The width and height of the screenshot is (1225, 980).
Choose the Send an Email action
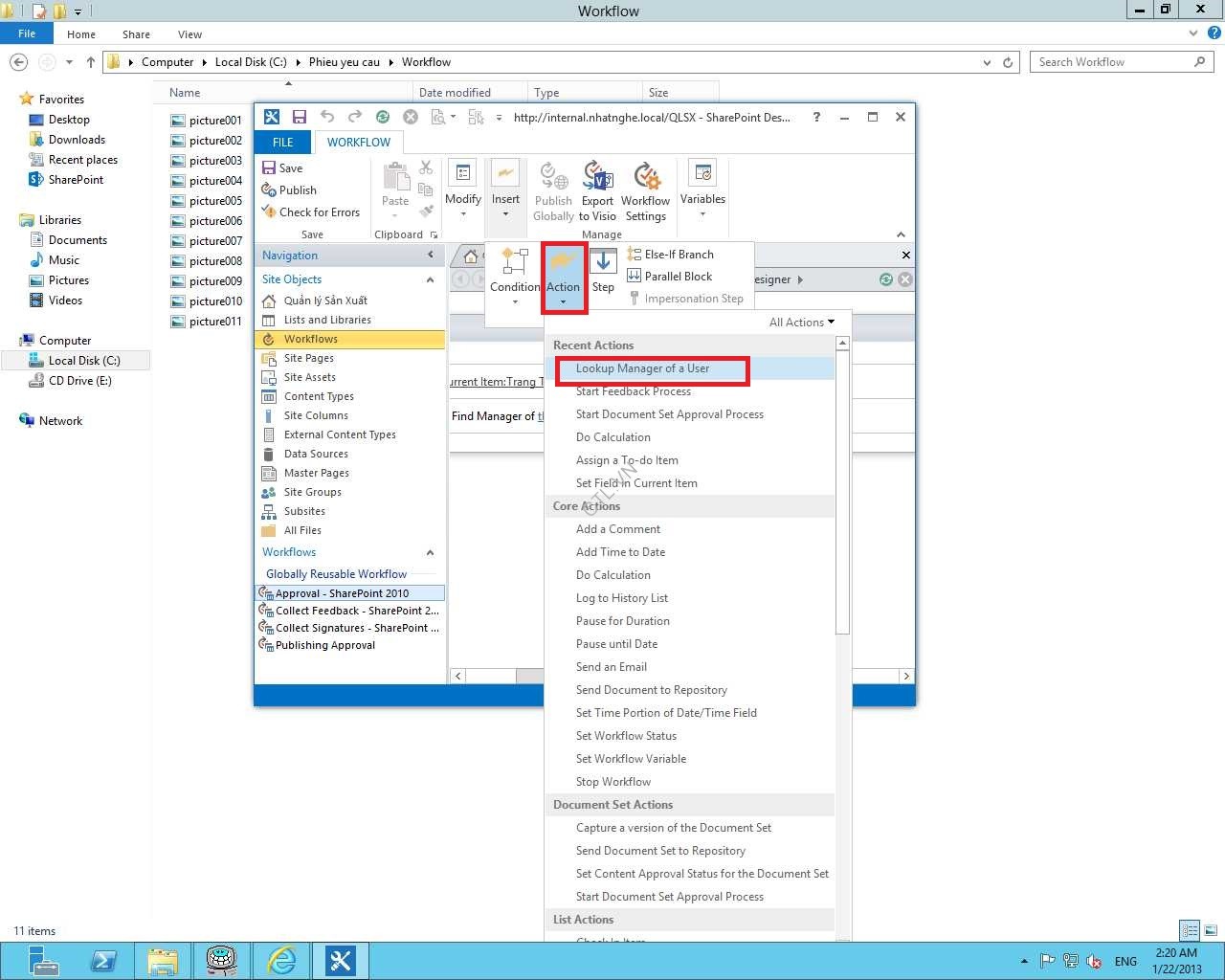click(x=611, y=667)
